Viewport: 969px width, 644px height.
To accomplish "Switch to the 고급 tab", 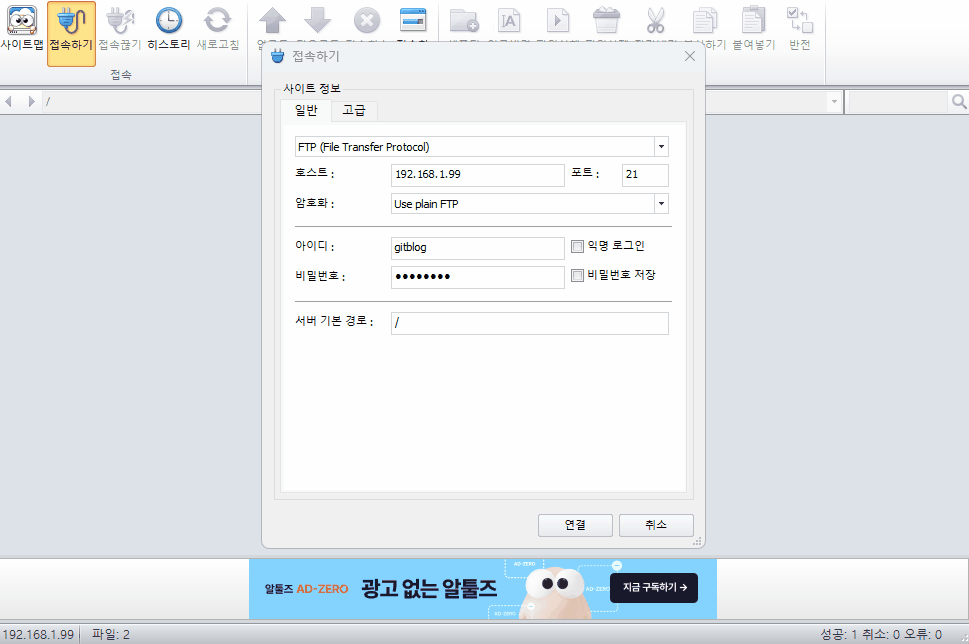I will click(354, 111).
